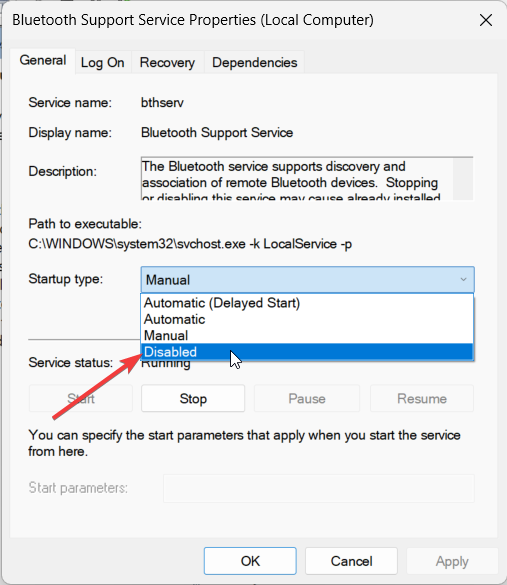The height and width of the screenshot is (585, 507).
Task: Click inside the Start parameters field
Action: pyautogui.click(x=319, y=488)
